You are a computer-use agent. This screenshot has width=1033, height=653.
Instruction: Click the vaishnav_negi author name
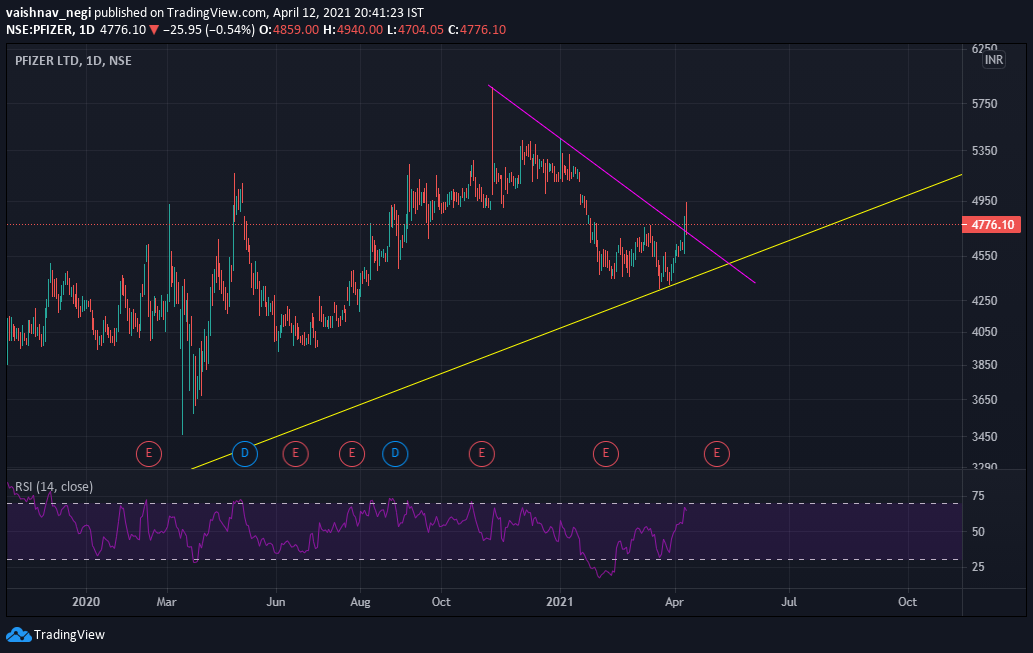[x=49, y=13]
